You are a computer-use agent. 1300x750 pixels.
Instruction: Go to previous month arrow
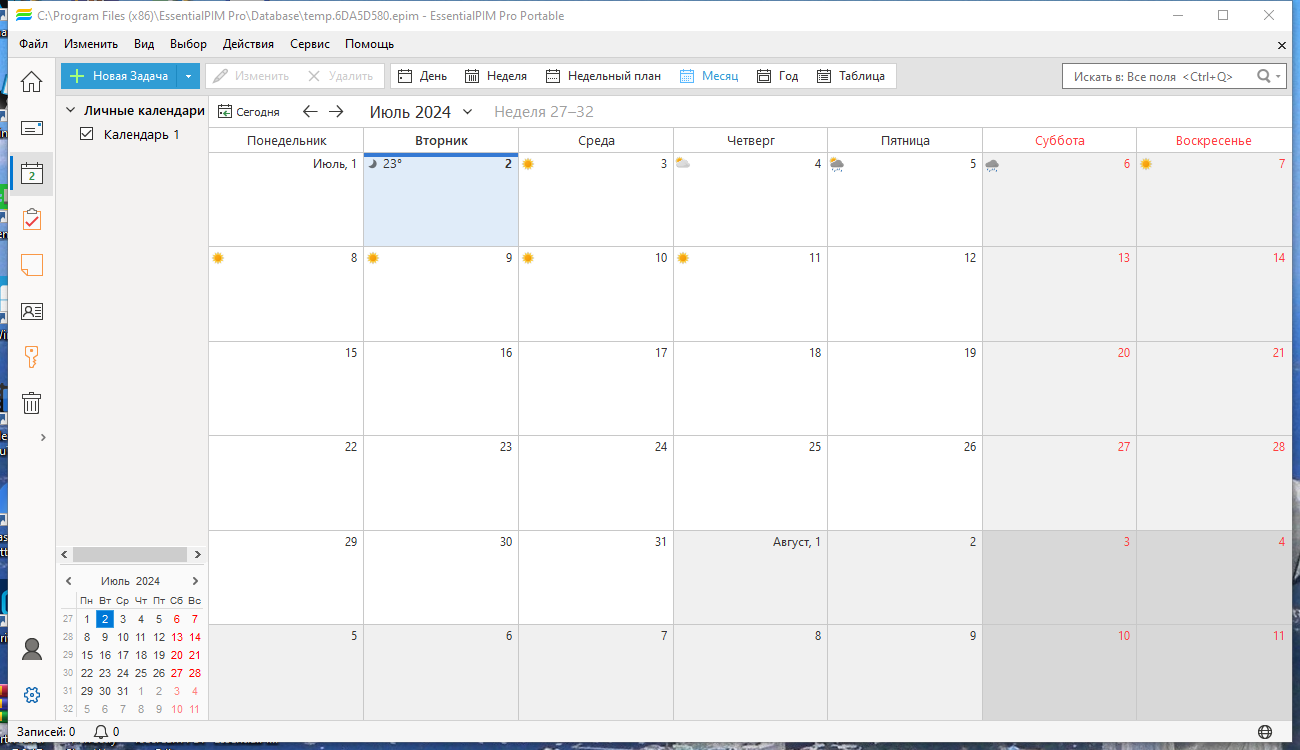311,112
